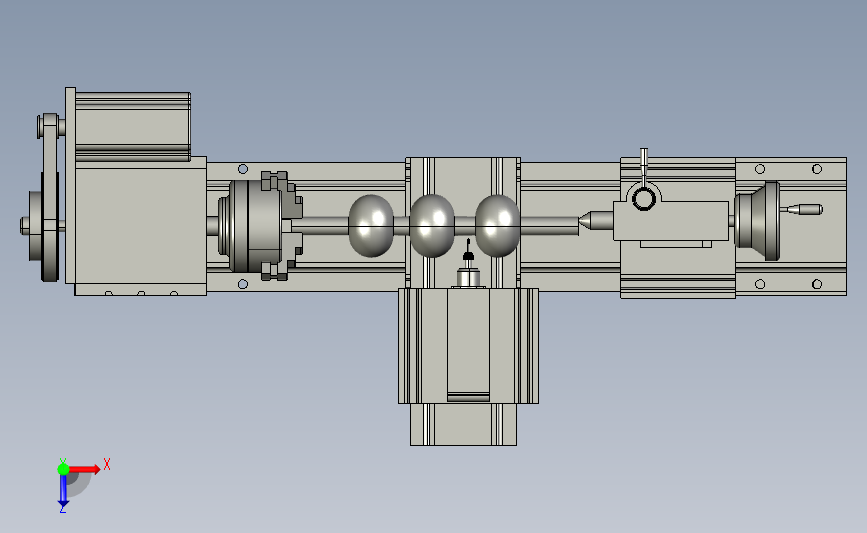Select the left sphere on the workpiece
Viewport: 867px width, 533px height.
pos(371,226)
